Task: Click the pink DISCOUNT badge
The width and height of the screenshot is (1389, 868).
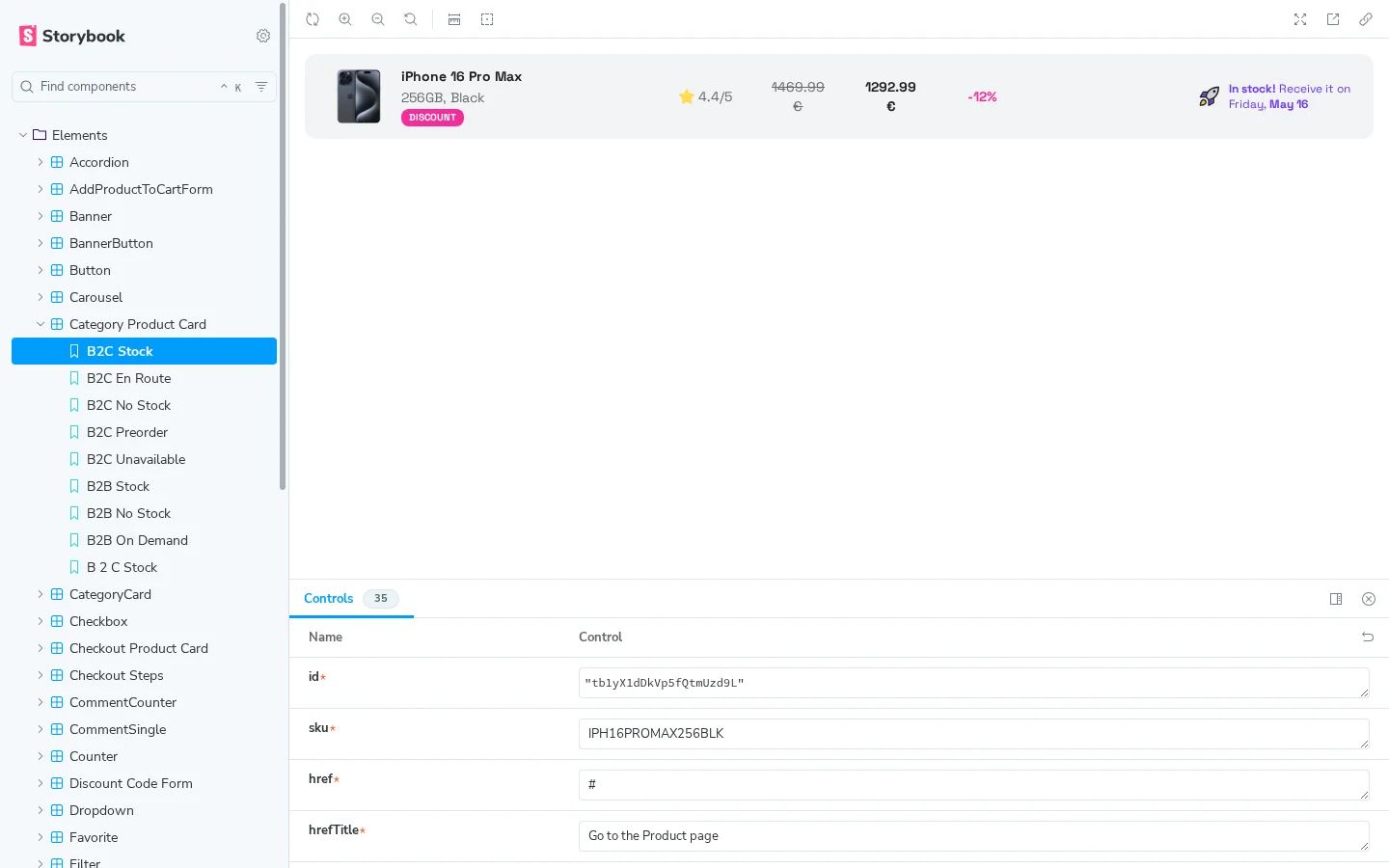Action: pyautogui.click(x=432, y=118)
